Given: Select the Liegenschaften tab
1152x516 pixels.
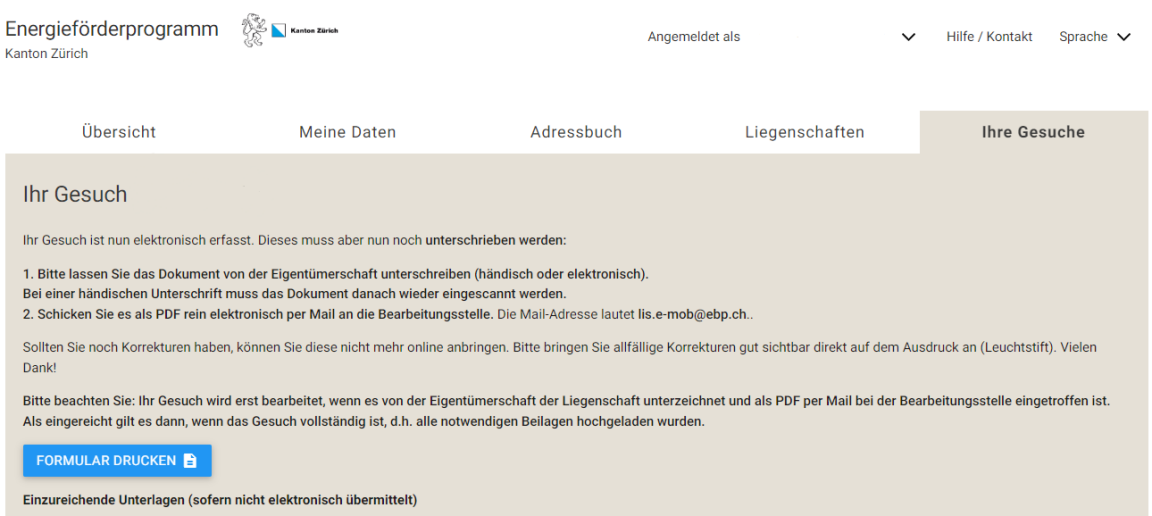Looking at the screenshot, I should click(804, 132).
